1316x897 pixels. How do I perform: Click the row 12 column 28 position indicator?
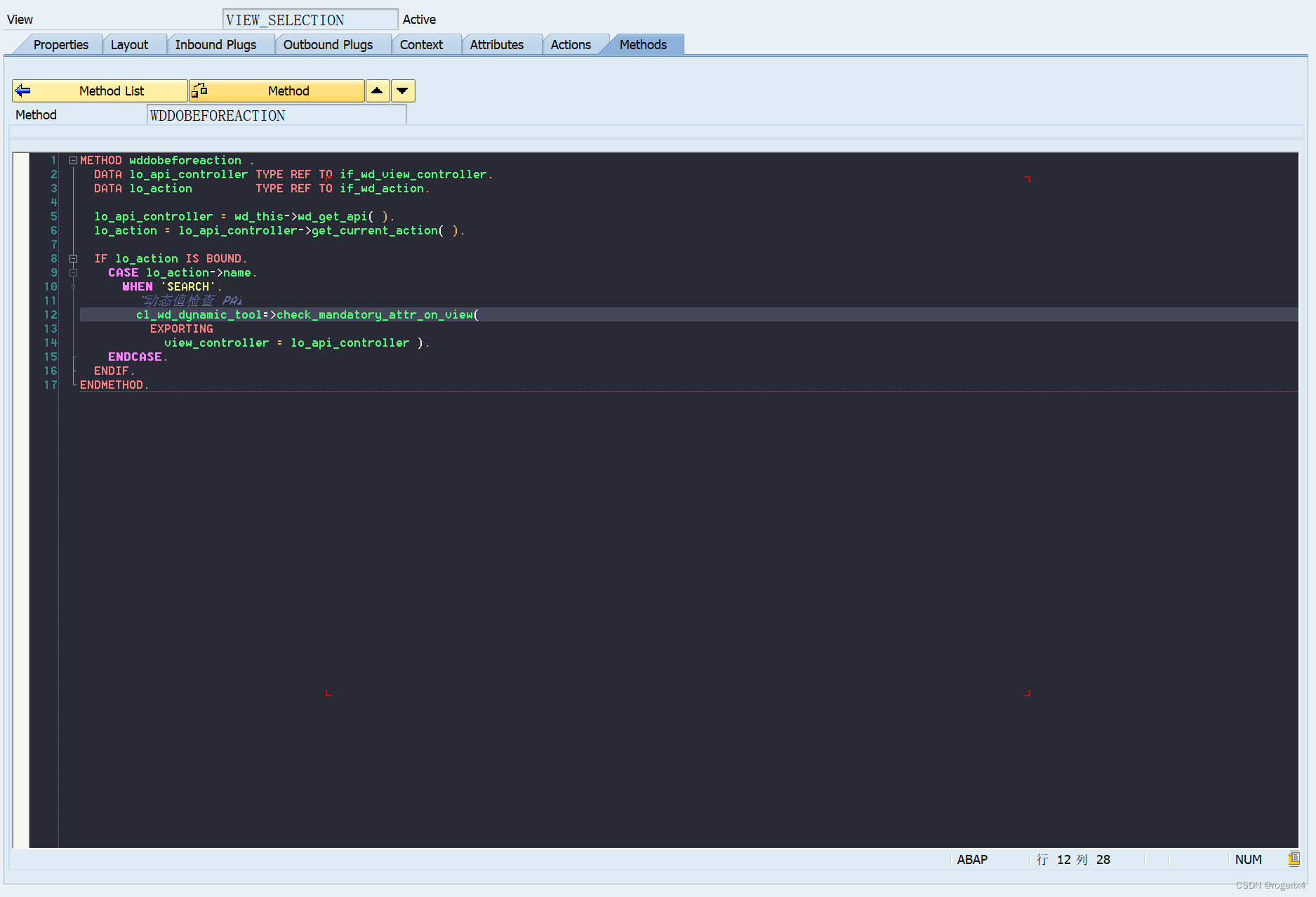click(1073, 859)
